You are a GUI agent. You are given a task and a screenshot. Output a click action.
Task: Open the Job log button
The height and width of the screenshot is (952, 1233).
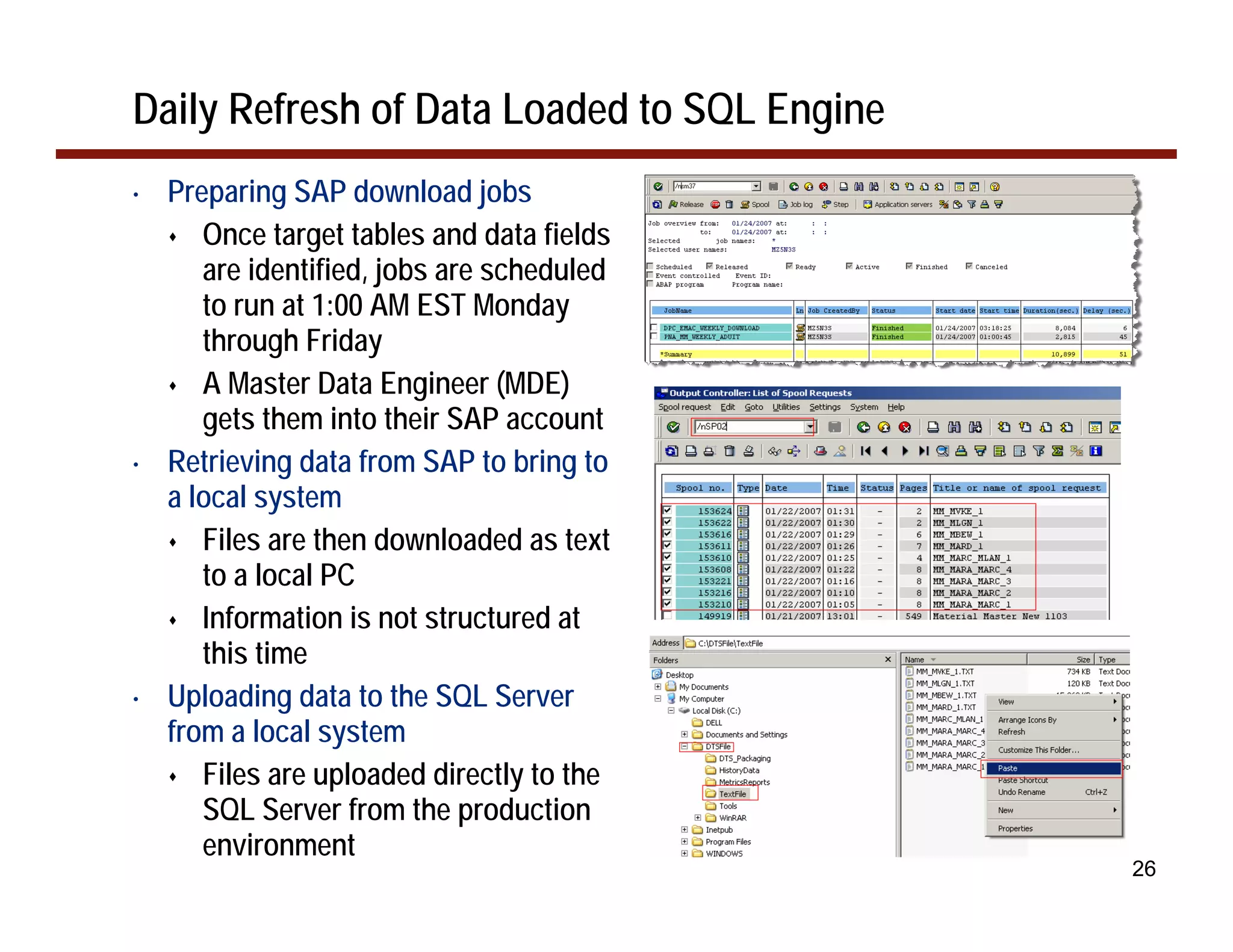click(x=795, y=205)
